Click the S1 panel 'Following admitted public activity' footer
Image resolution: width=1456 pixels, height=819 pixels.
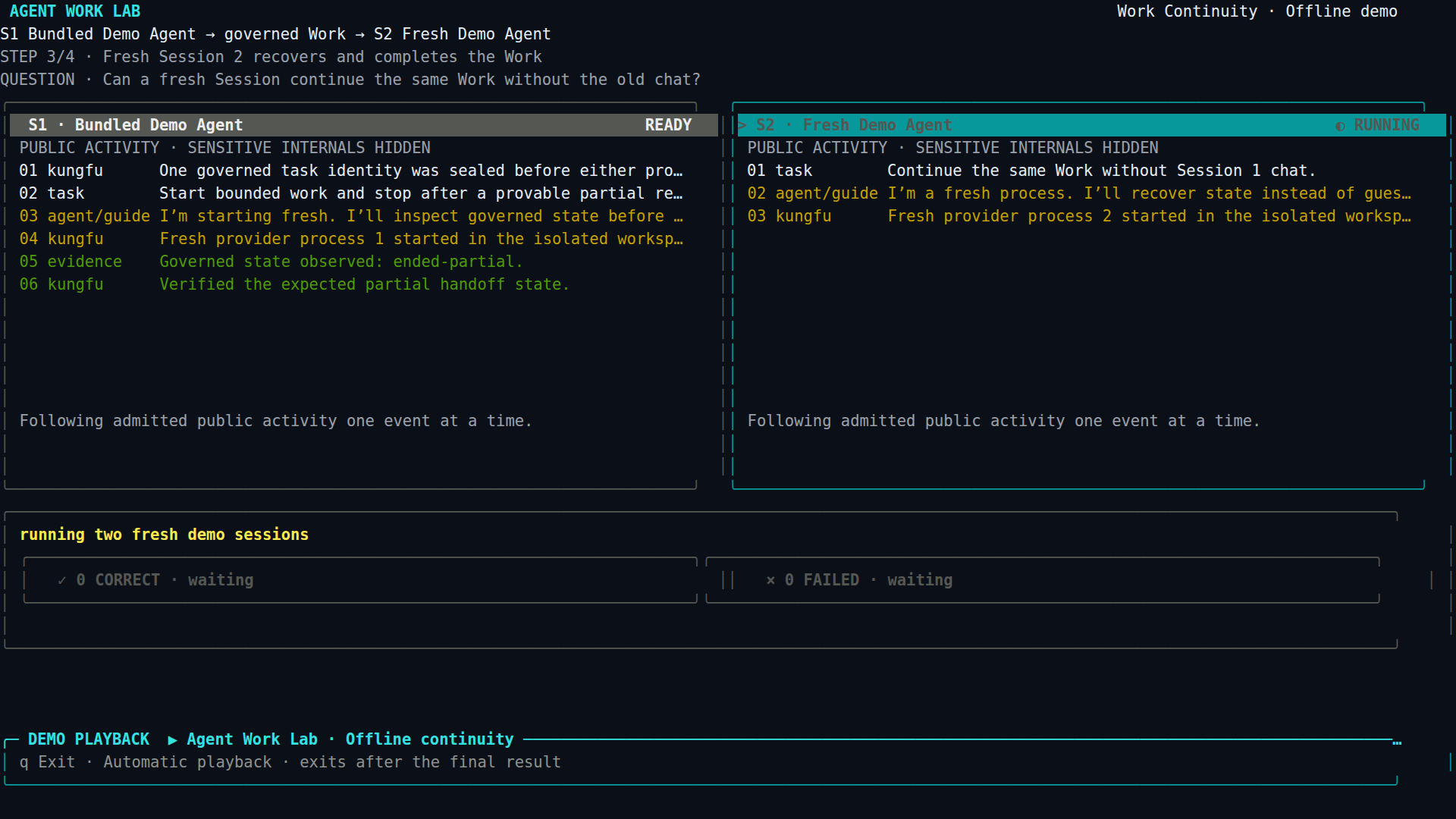tap(275, 421)
